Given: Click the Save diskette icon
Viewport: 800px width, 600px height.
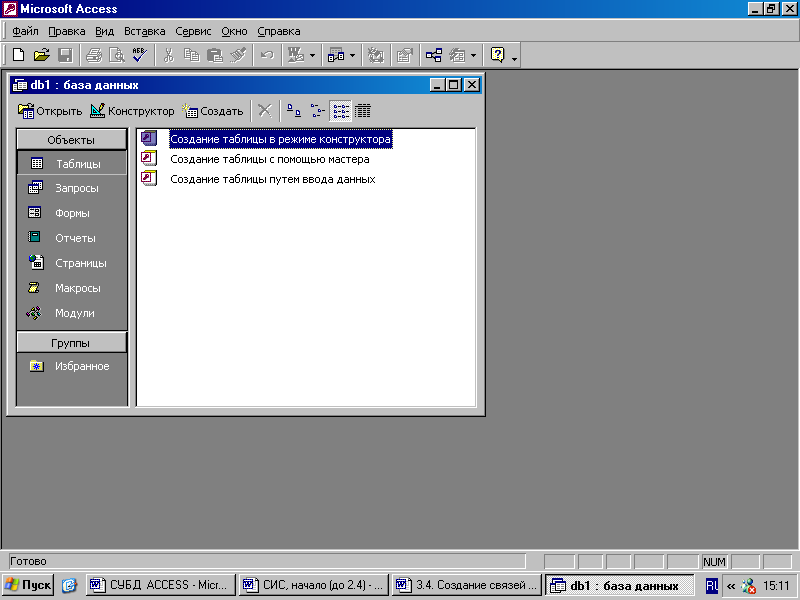Looking at the screenshot, I should click(x=65, y=55).
